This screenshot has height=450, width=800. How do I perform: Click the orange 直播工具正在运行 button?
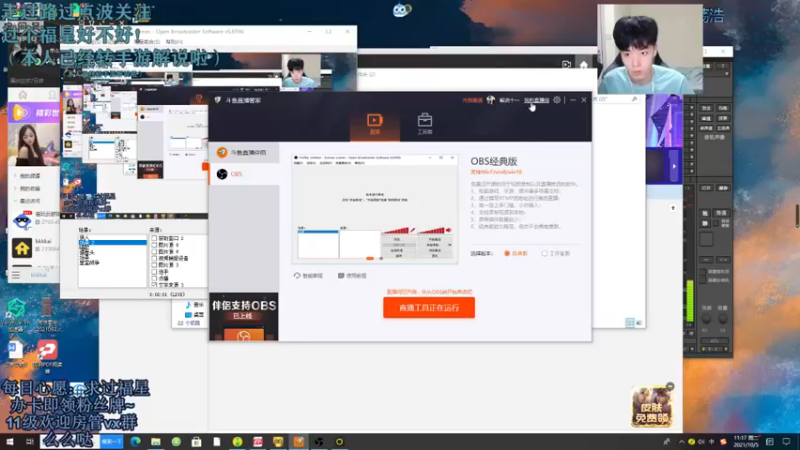429,308
